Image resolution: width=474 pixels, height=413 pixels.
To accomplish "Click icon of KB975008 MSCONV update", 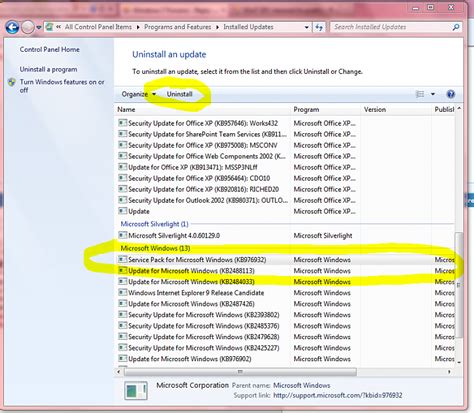I will [x=123, y=145].
